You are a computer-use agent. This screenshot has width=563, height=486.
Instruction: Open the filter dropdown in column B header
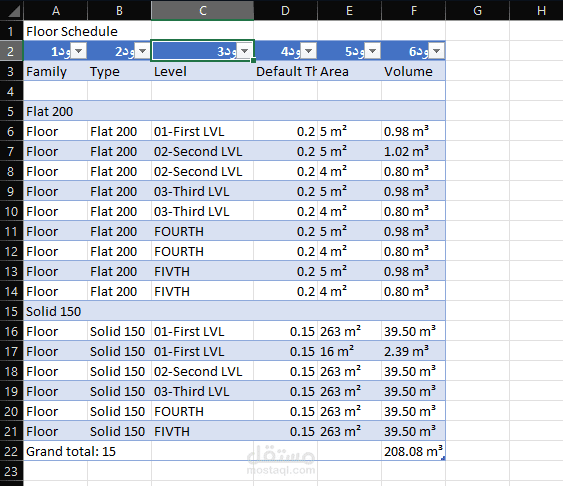(143, 51)
